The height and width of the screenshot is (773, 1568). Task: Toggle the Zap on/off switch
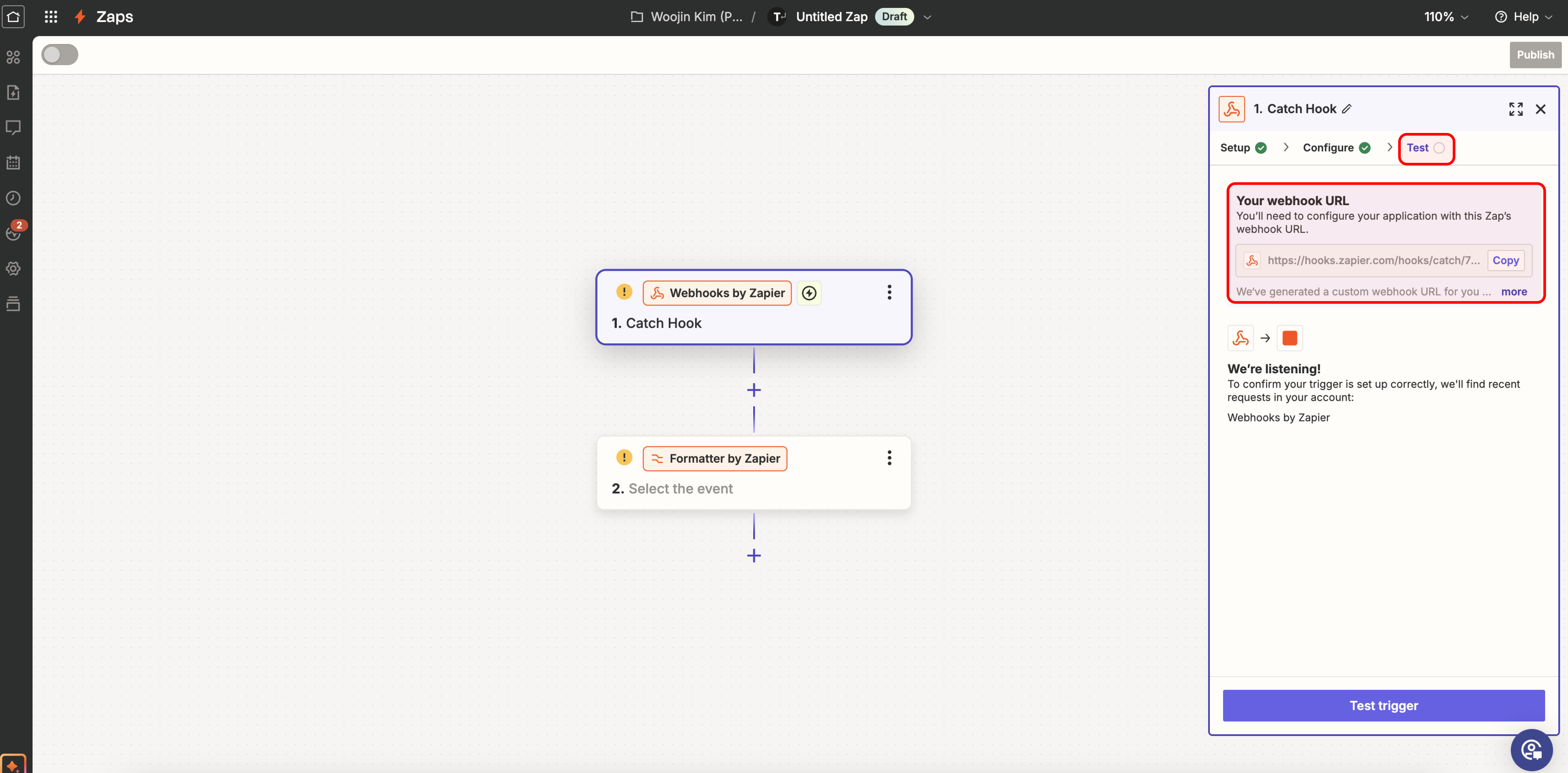(60, 55)
